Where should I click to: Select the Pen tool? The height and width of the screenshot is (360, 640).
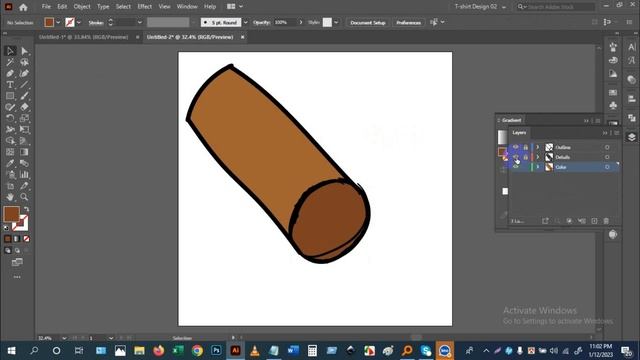(x=10, y=73)
